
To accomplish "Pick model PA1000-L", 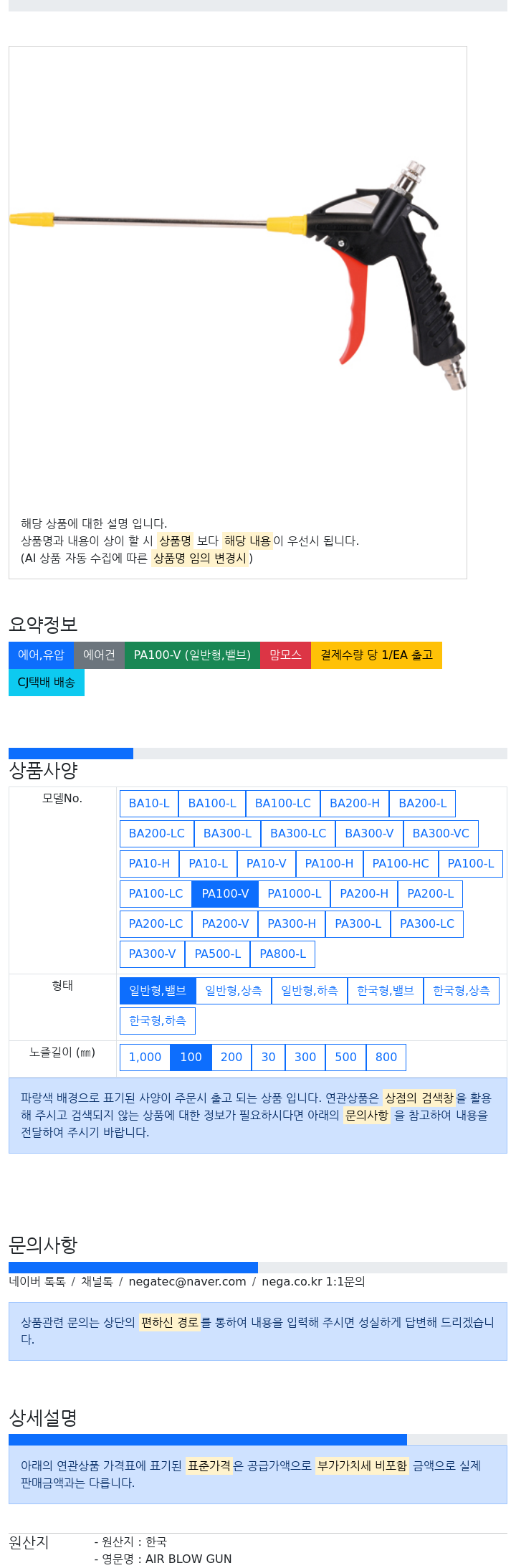I will click(x=295, y=894).
